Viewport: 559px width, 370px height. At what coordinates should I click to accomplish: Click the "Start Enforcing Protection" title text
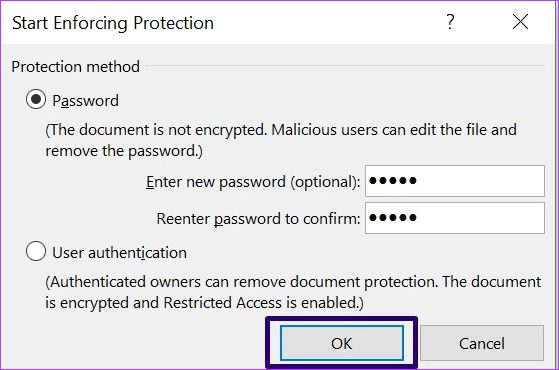[x=113, y=23]
